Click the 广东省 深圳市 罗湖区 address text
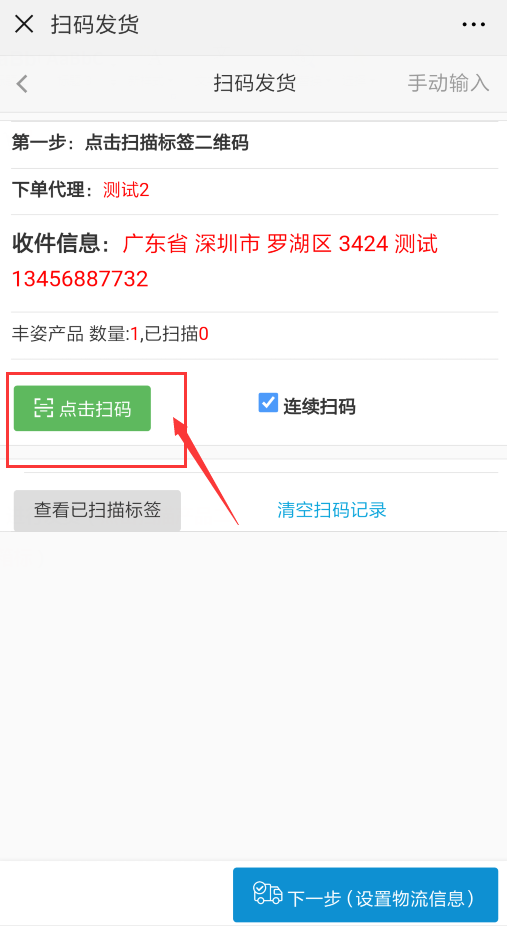This screenshot has height=934, width=507. (226, 244)
